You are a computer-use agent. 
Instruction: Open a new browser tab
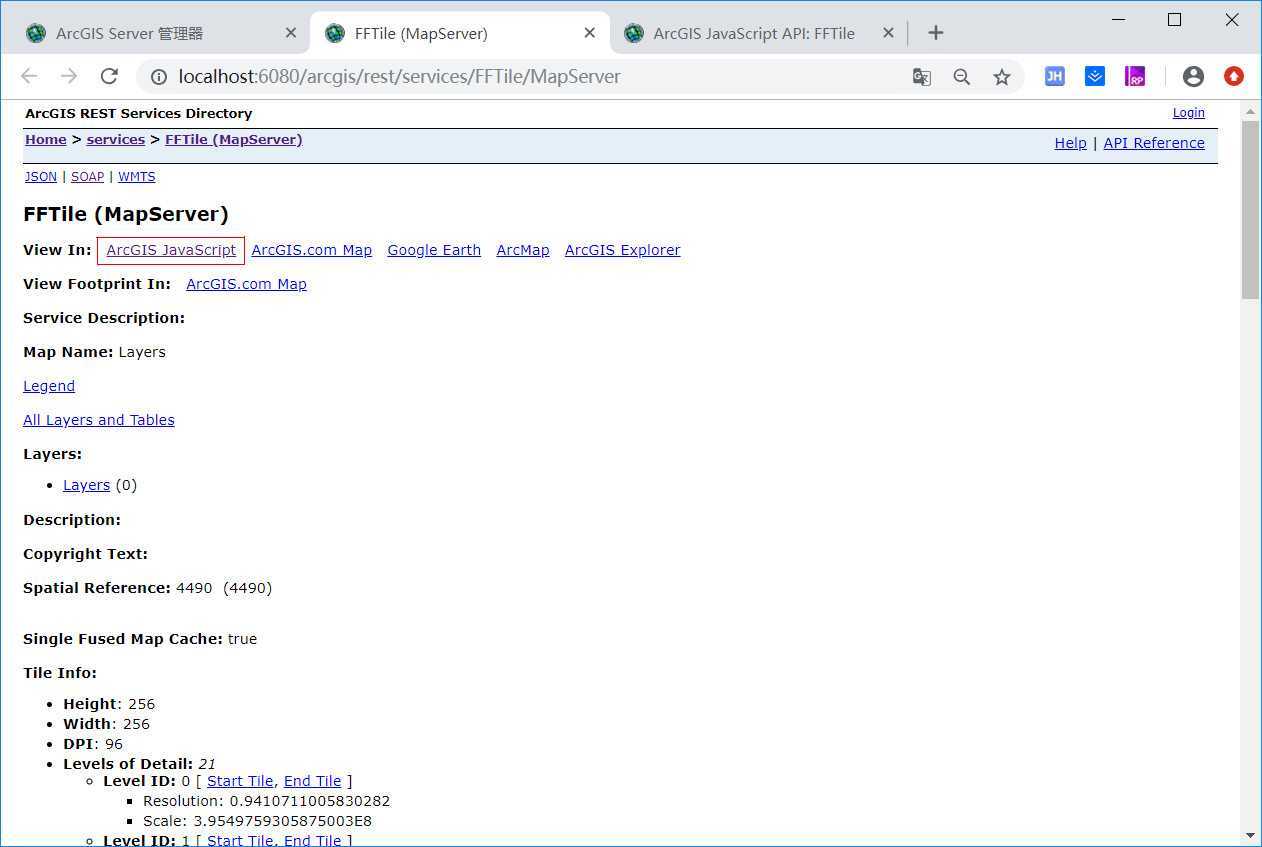click(x=936, y=33)
